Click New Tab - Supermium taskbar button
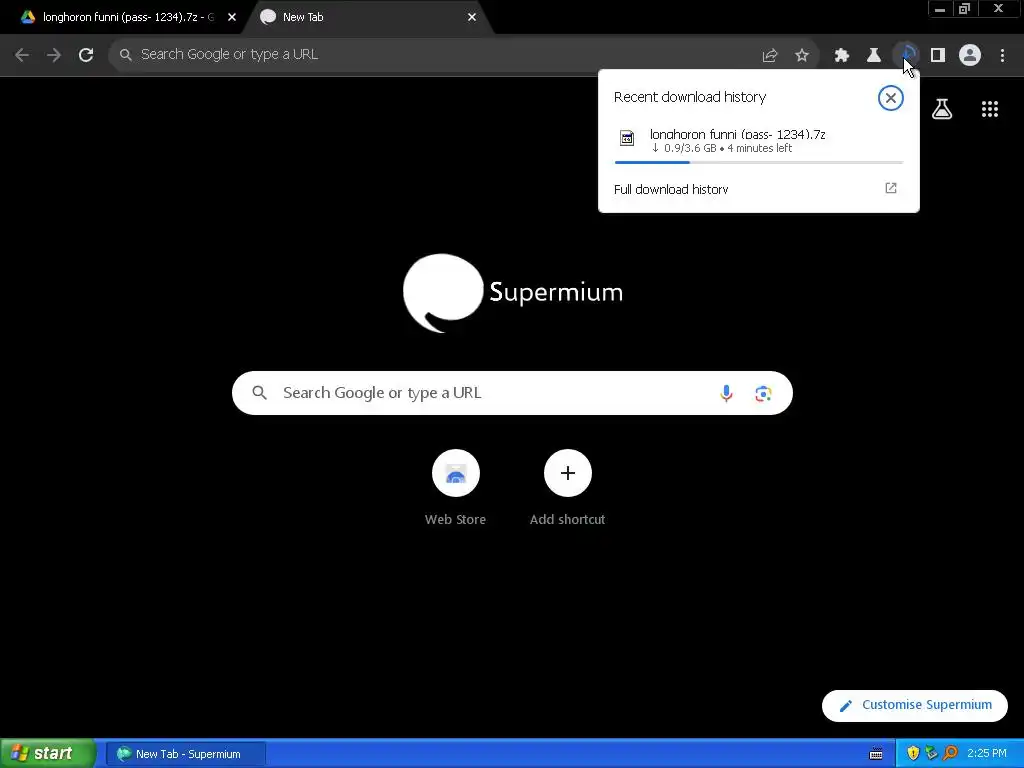 coord(186,754)
